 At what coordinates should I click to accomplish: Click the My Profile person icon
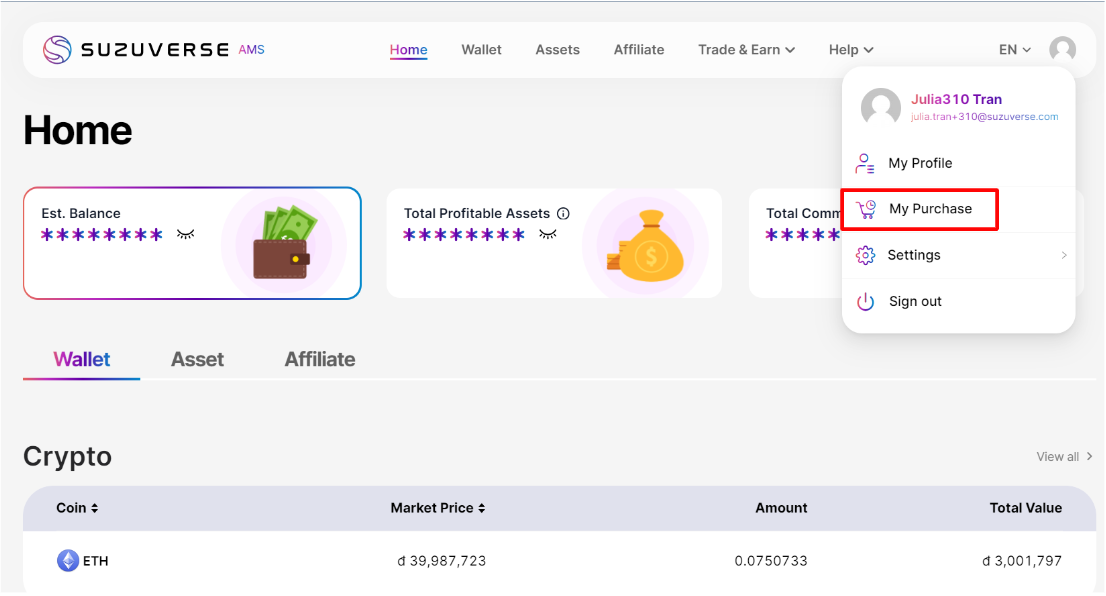tap(866, 163)
